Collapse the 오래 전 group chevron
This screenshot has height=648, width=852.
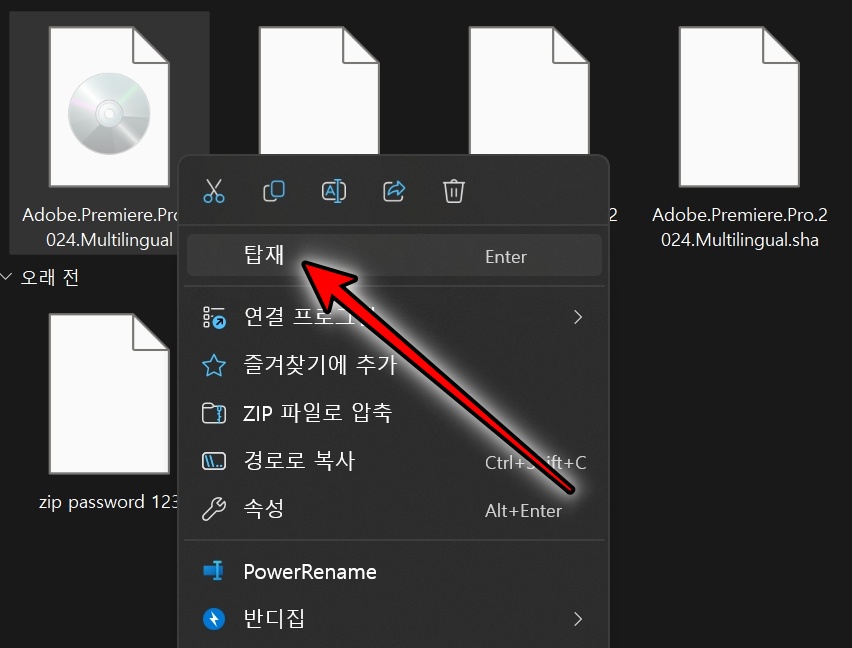coord(7,277)
